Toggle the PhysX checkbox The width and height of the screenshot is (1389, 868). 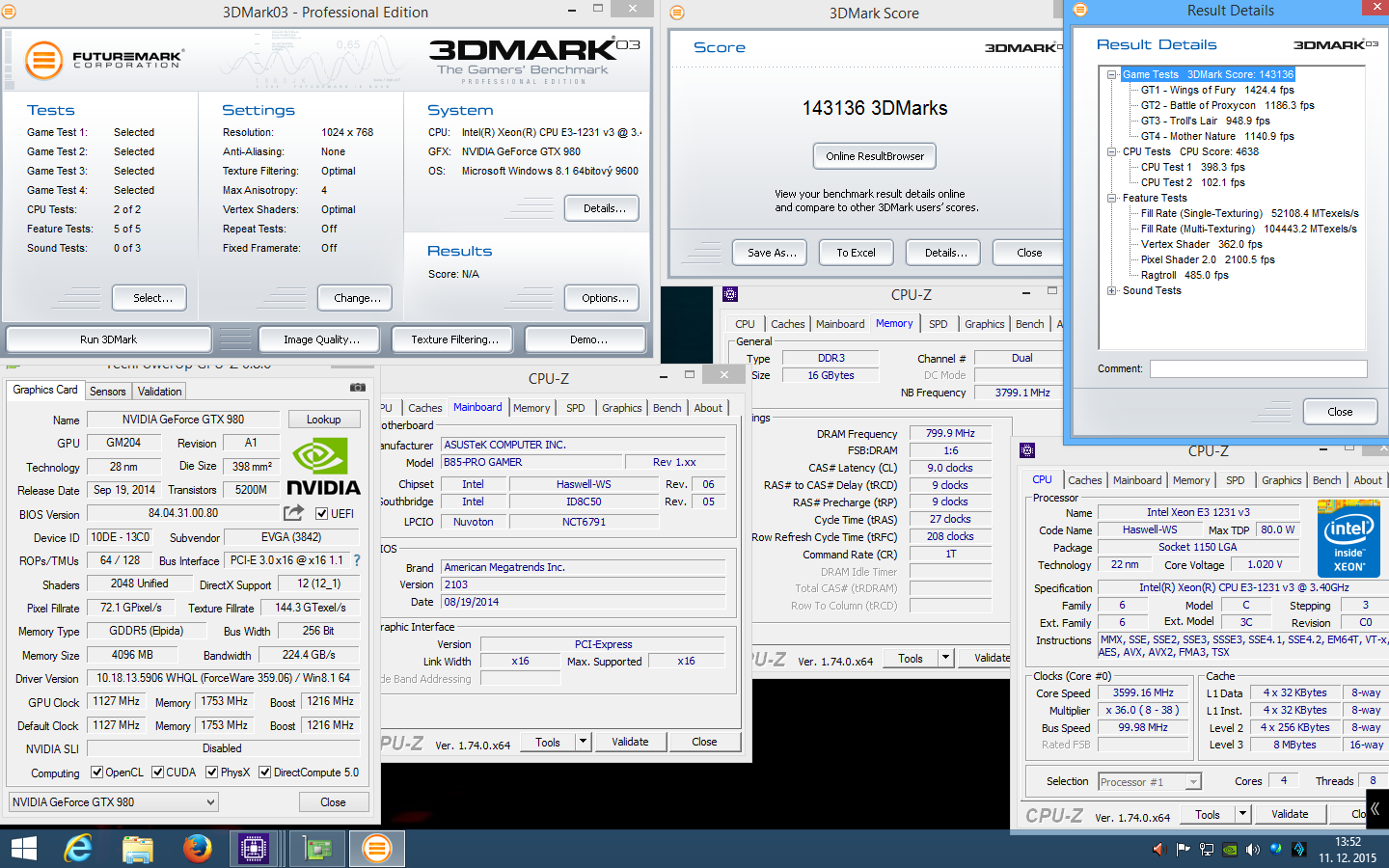(x=211, y=772)
